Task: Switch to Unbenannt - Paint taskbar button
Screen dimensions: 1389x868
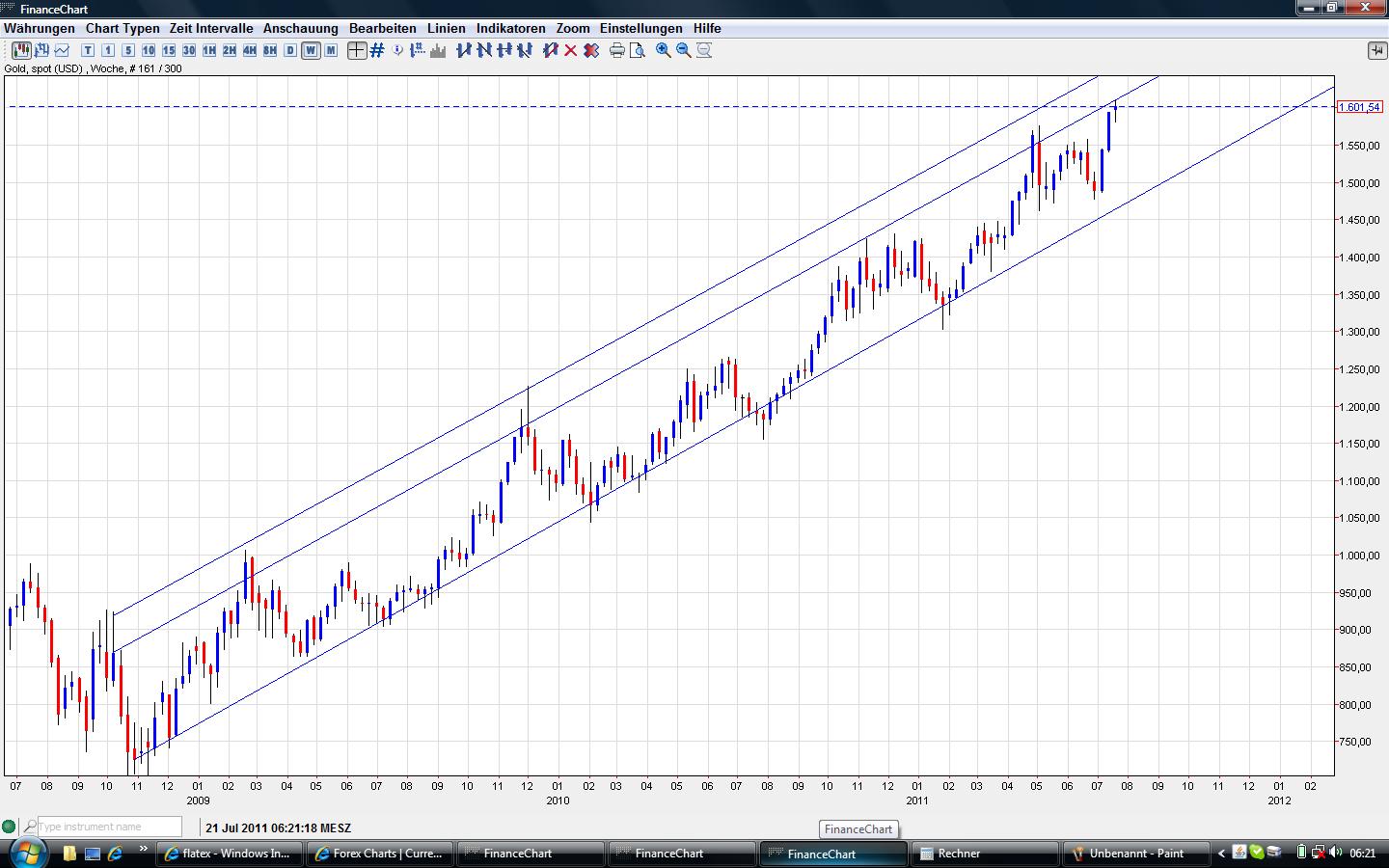Action: pyautogui.click(x=1134, y=854)
